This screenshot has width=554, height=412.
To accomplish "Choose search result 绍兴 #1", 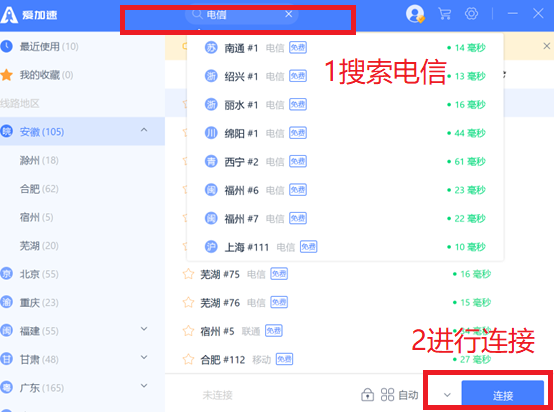I will pos(345,76).
